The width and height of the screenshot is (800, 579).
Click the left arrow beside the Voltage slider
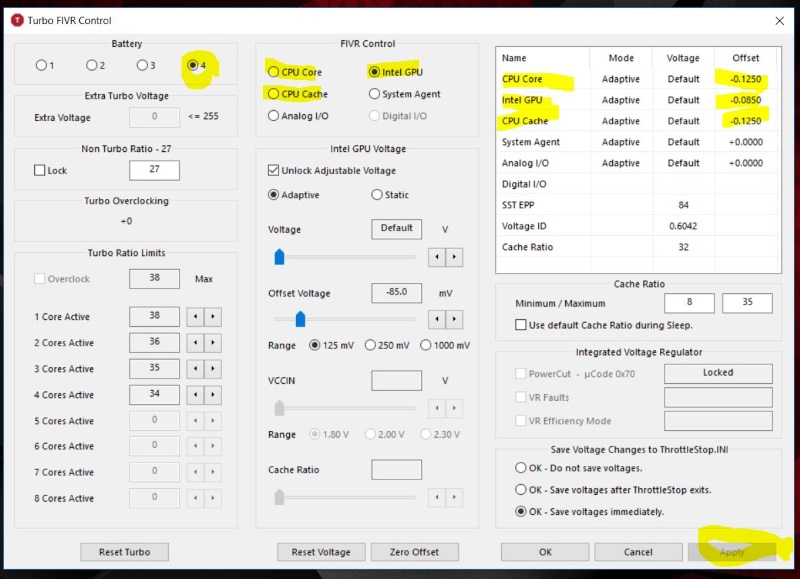click(x=437, y=257)
